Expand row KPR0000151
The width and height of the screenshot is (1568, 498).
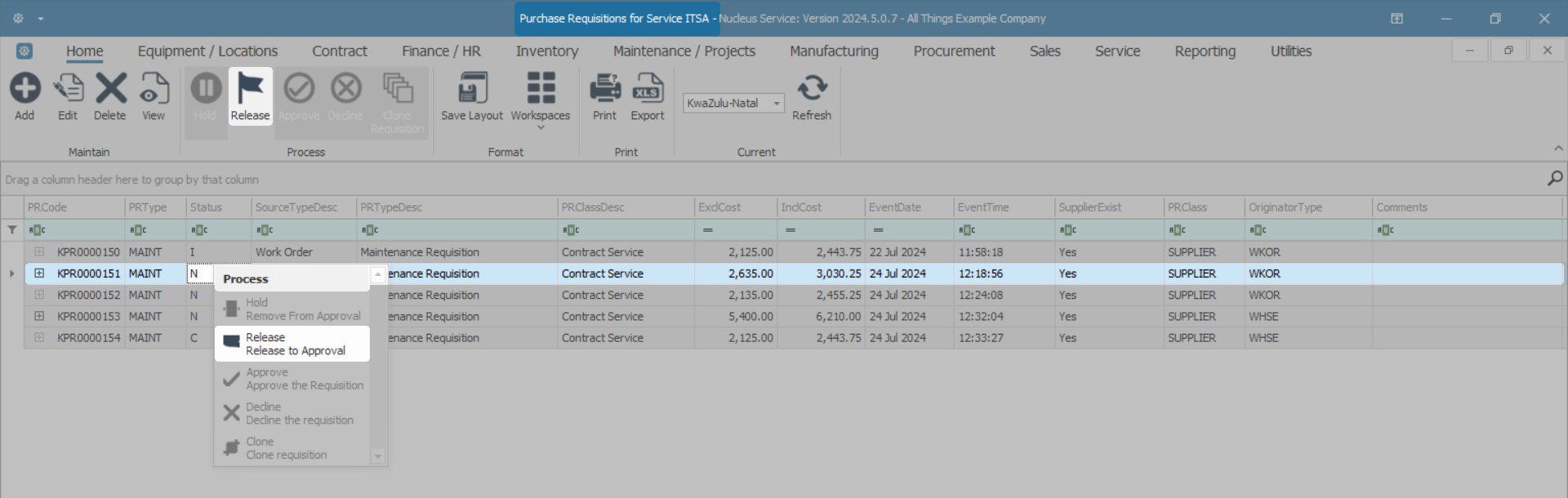pos(39,273)
